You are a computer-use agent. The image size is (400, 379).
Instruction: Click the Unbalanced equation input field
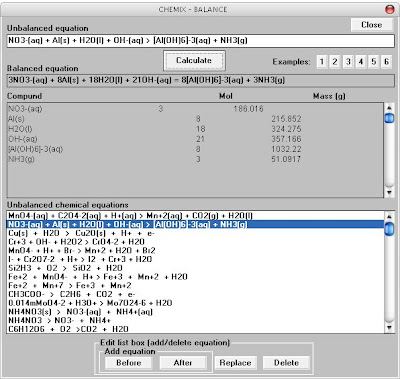coord(200,41)
